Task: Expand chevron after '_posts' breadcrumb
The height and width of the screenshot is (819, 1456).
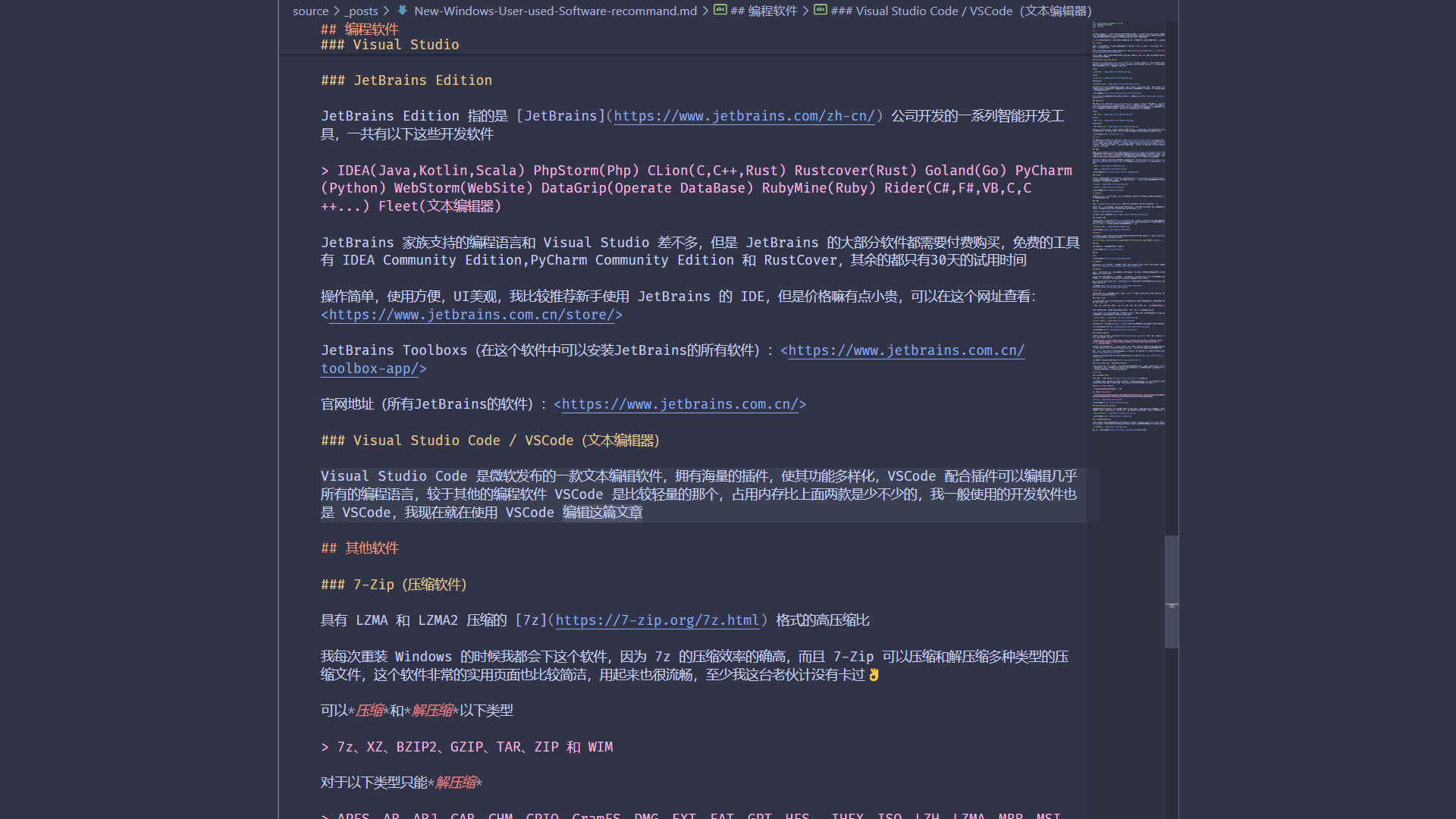Action: [386, 11]
